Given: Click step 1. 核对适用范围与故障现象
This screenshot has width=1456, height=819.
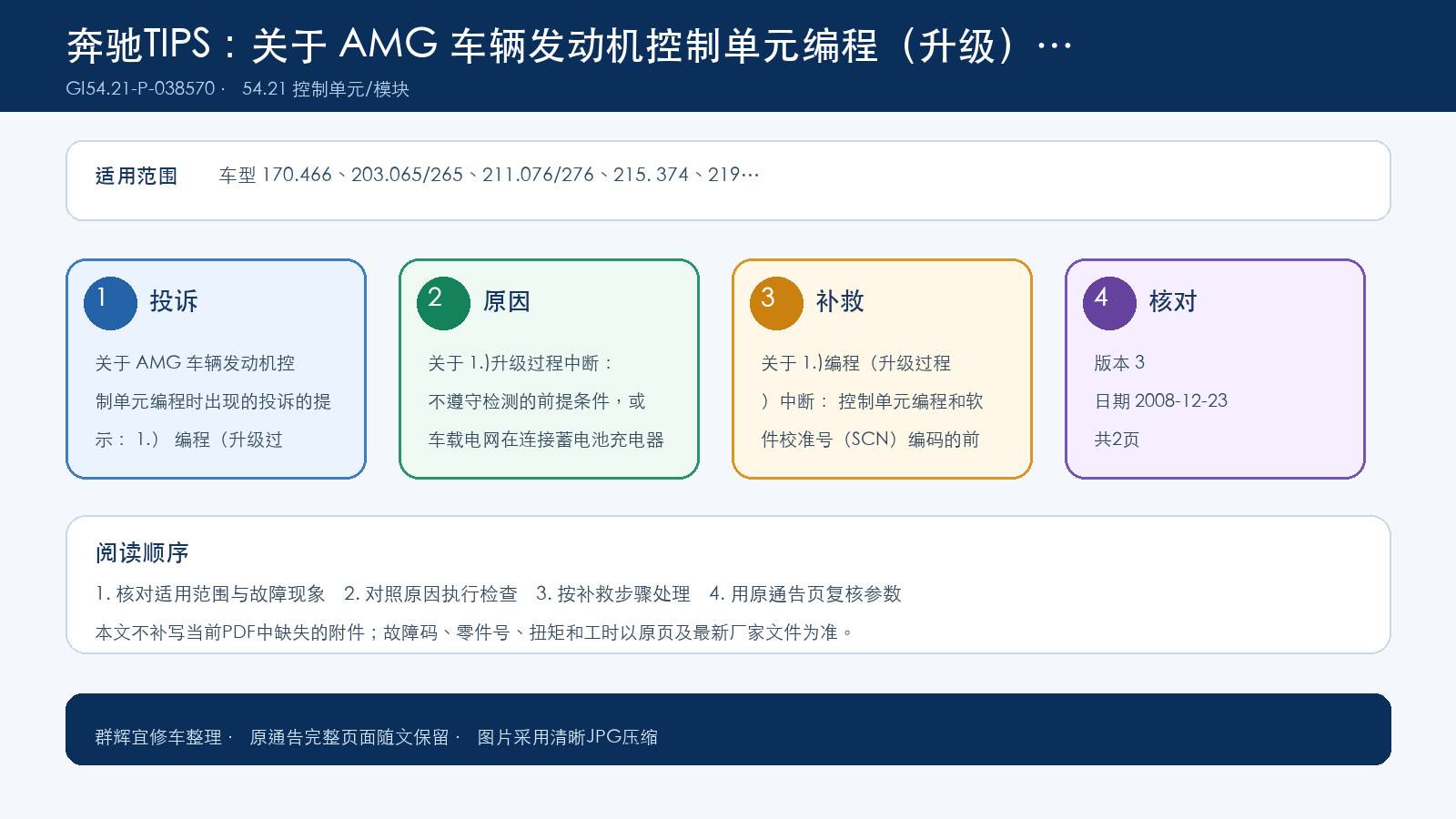Looking at the screenshot, I should (210, 594).
